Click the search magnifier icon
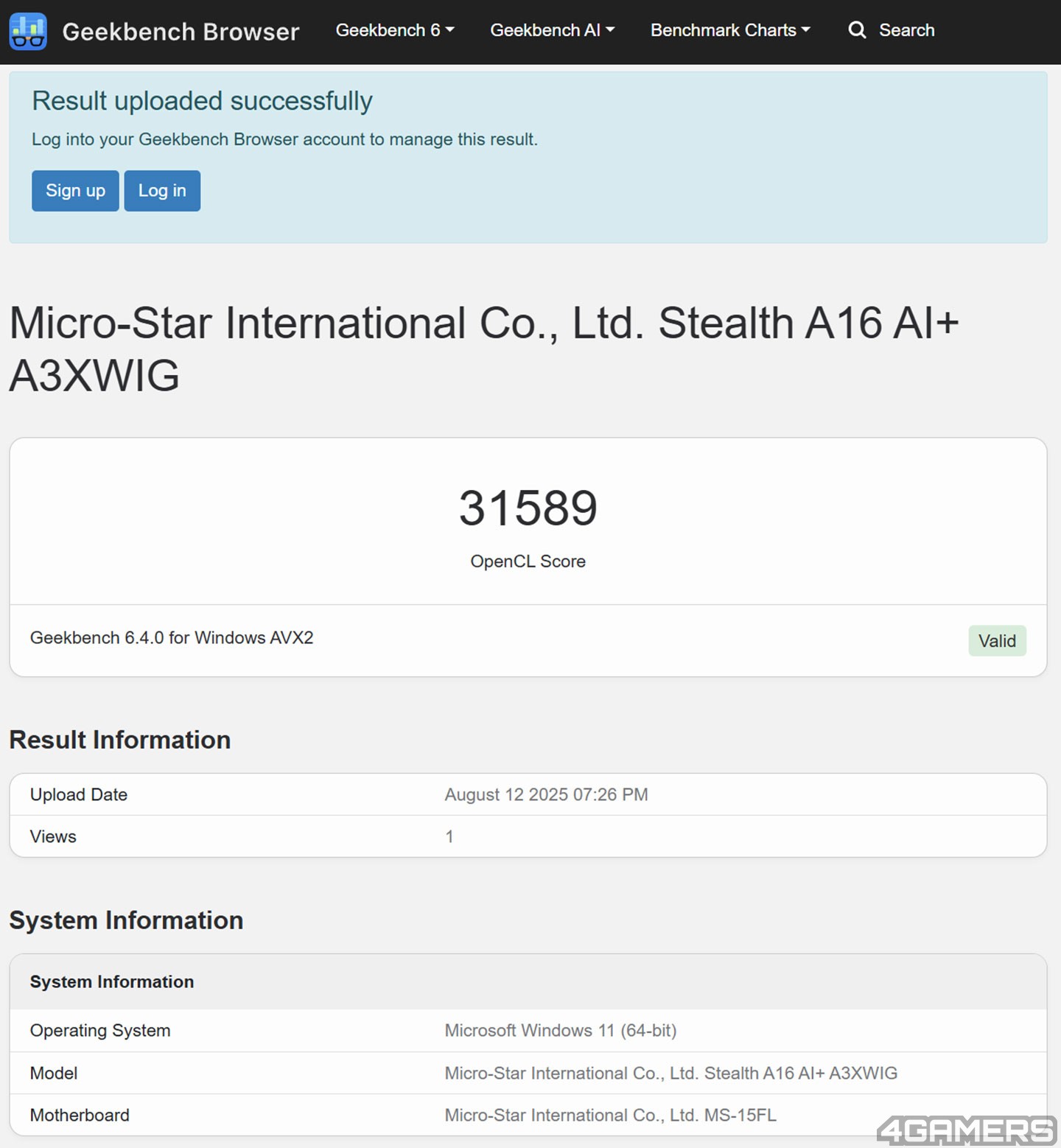 click(x=857, y=30)
